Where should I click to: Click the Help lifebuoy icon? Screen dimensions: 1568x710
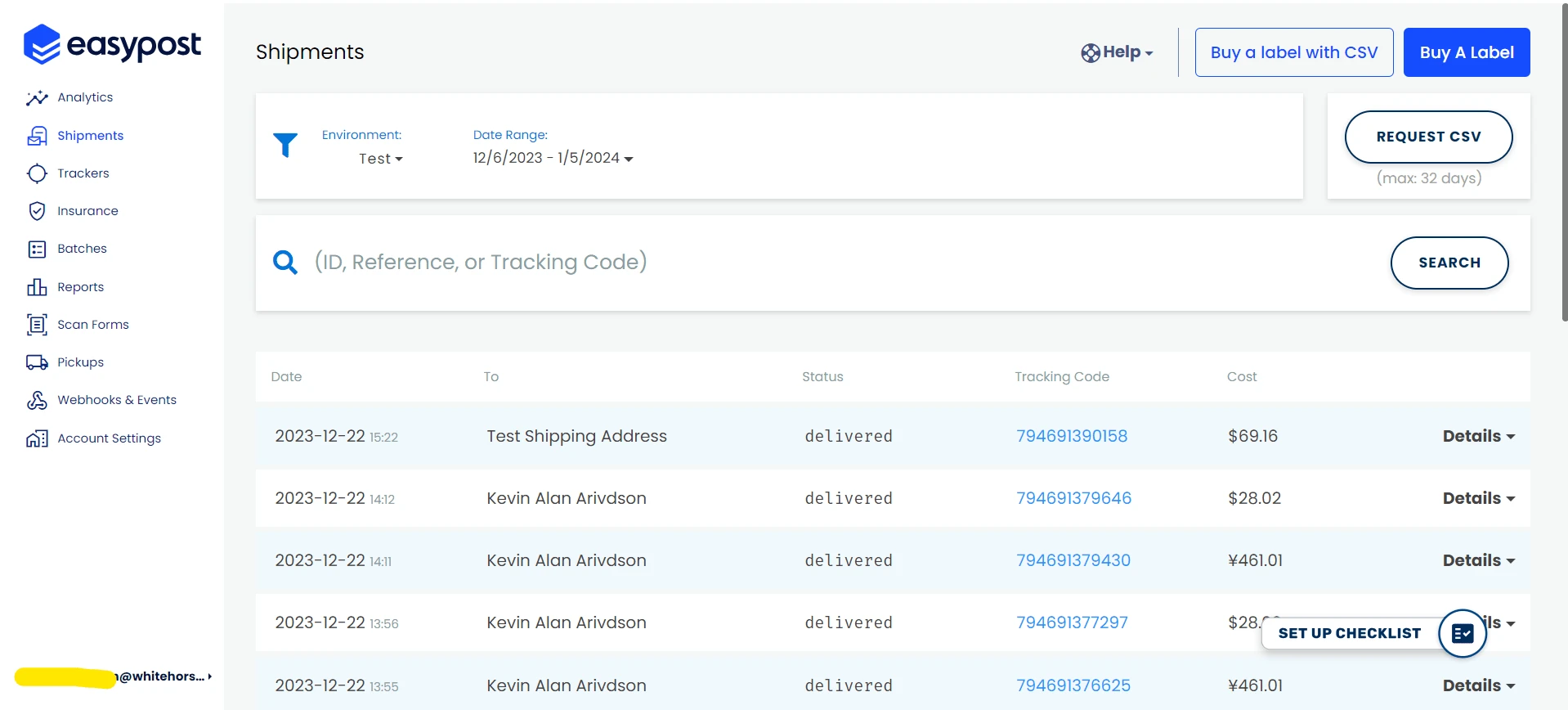(1091, 53)
